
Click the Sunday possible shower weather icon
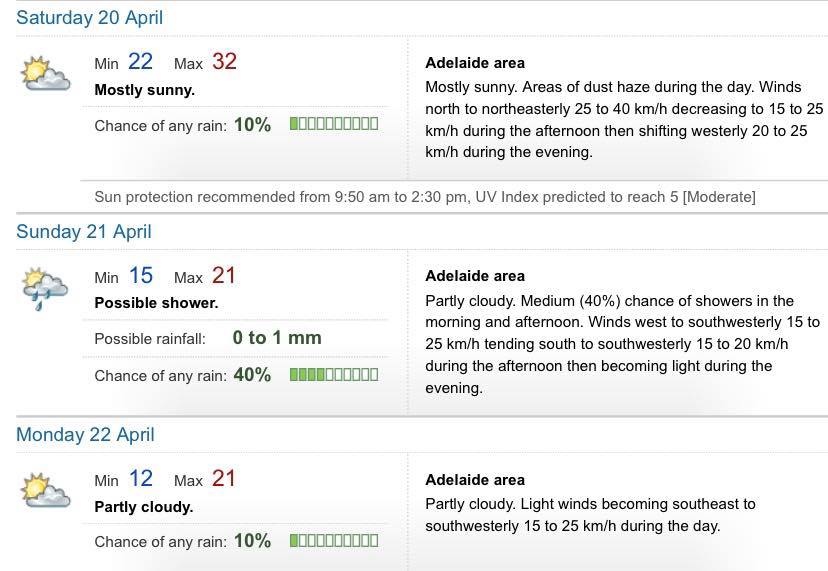click(45, 289)
